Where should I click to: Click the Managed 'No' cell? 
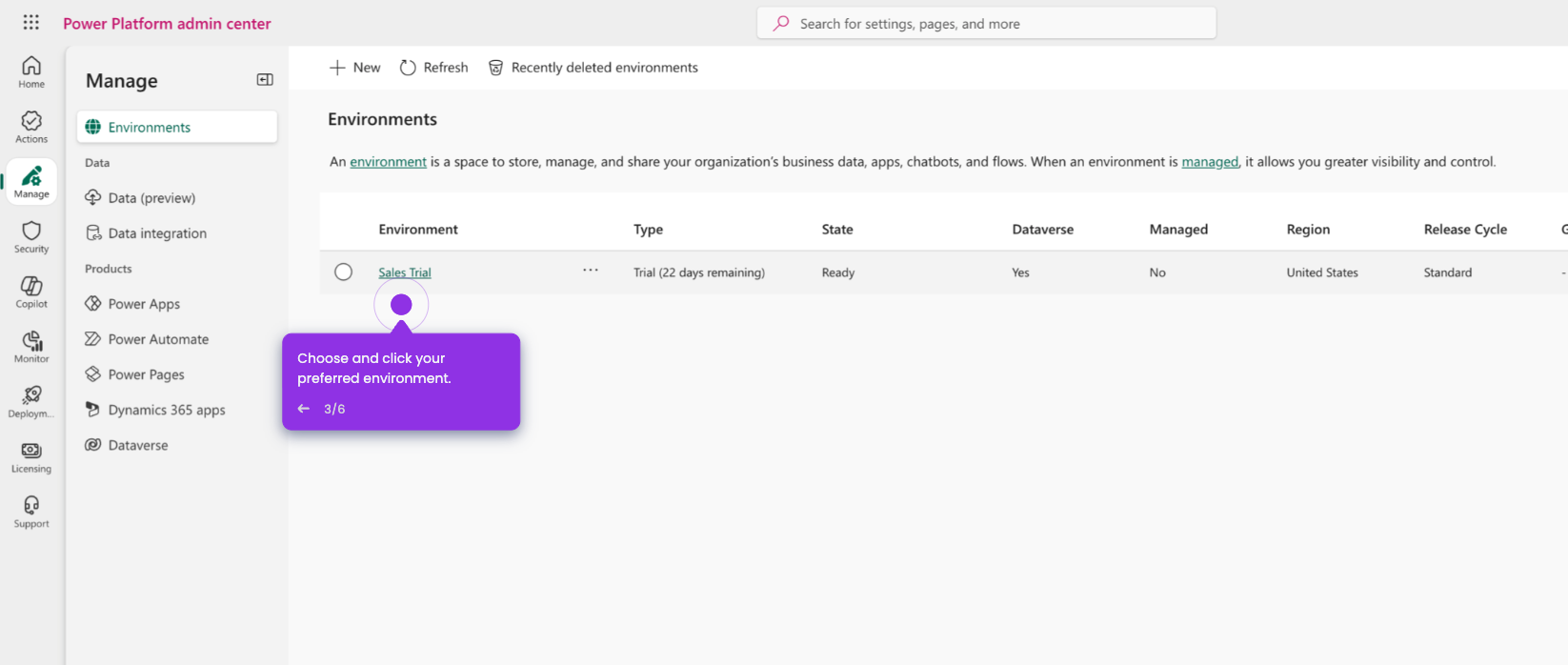[1157, 272]
